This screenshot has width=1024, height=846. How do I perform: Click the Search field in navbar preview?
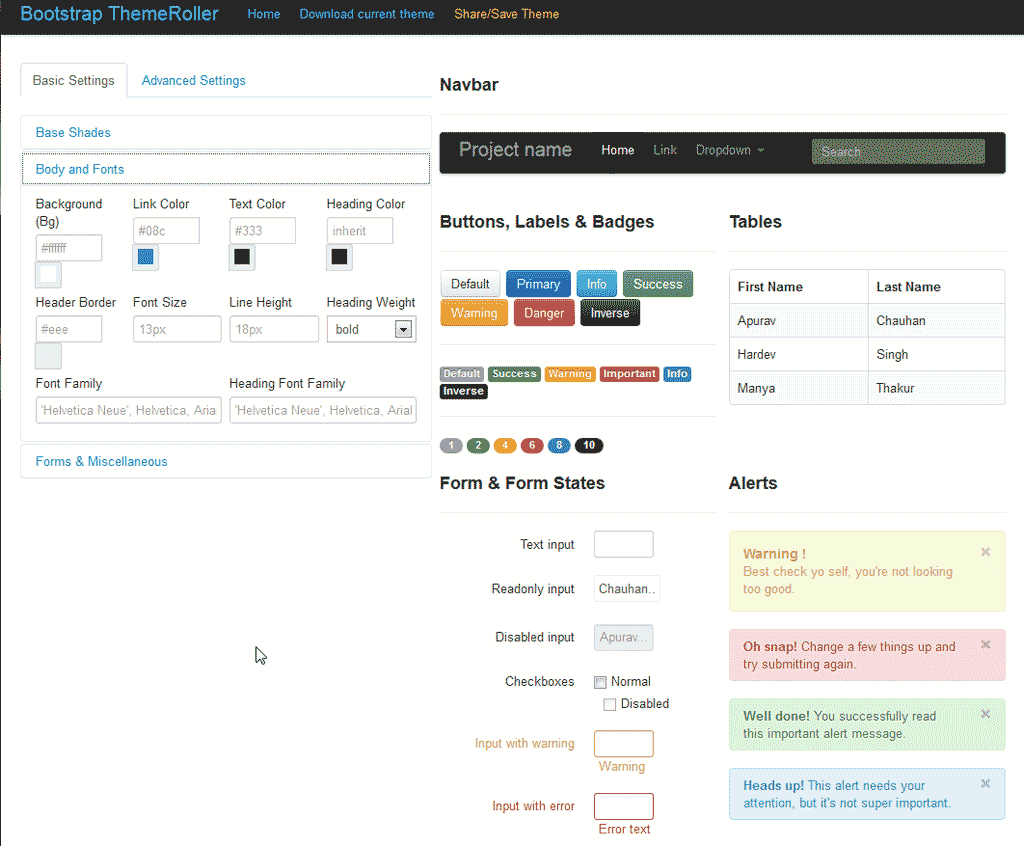pos(897,150)
